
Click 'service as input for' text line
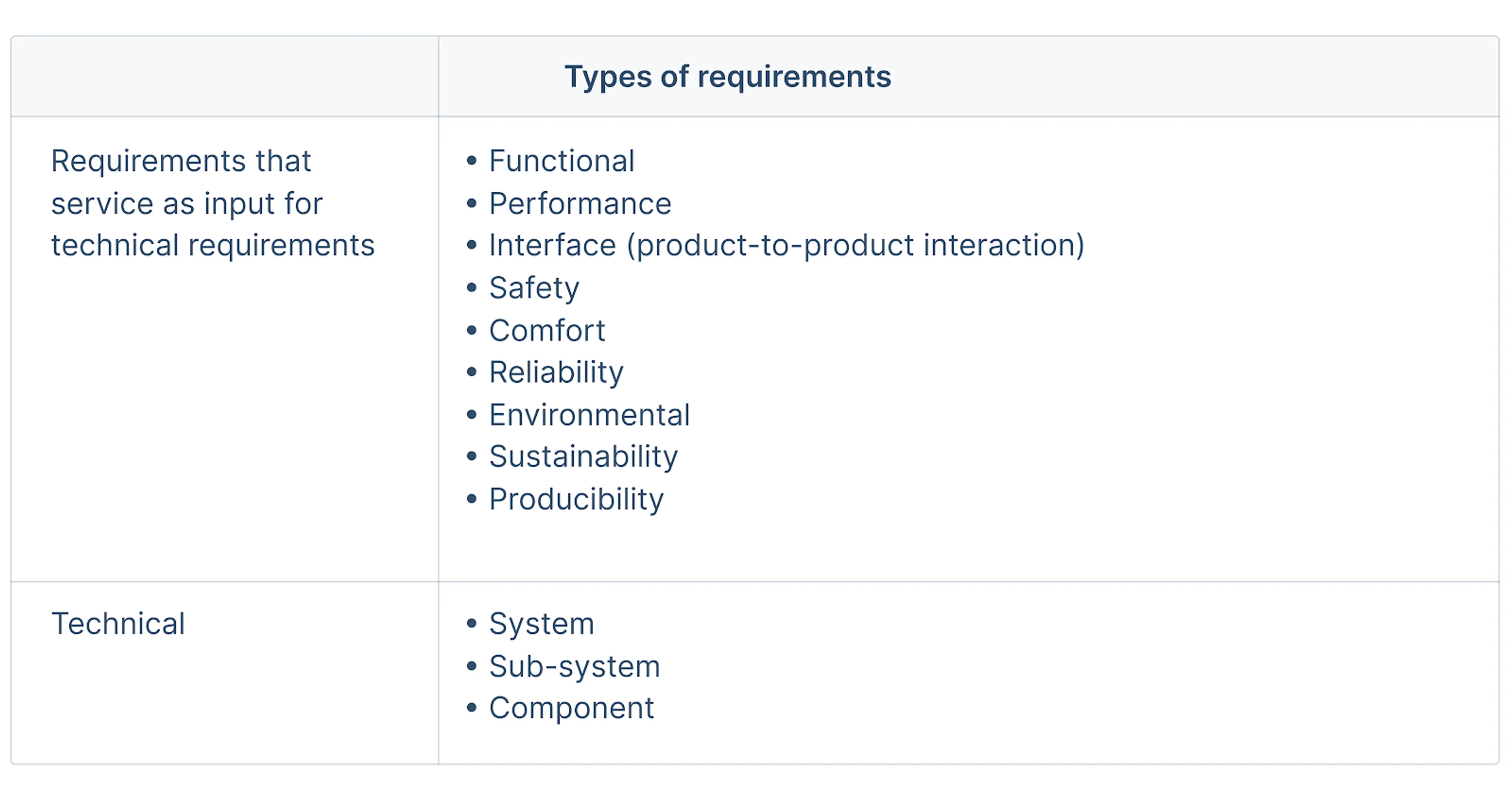point(187,203)
